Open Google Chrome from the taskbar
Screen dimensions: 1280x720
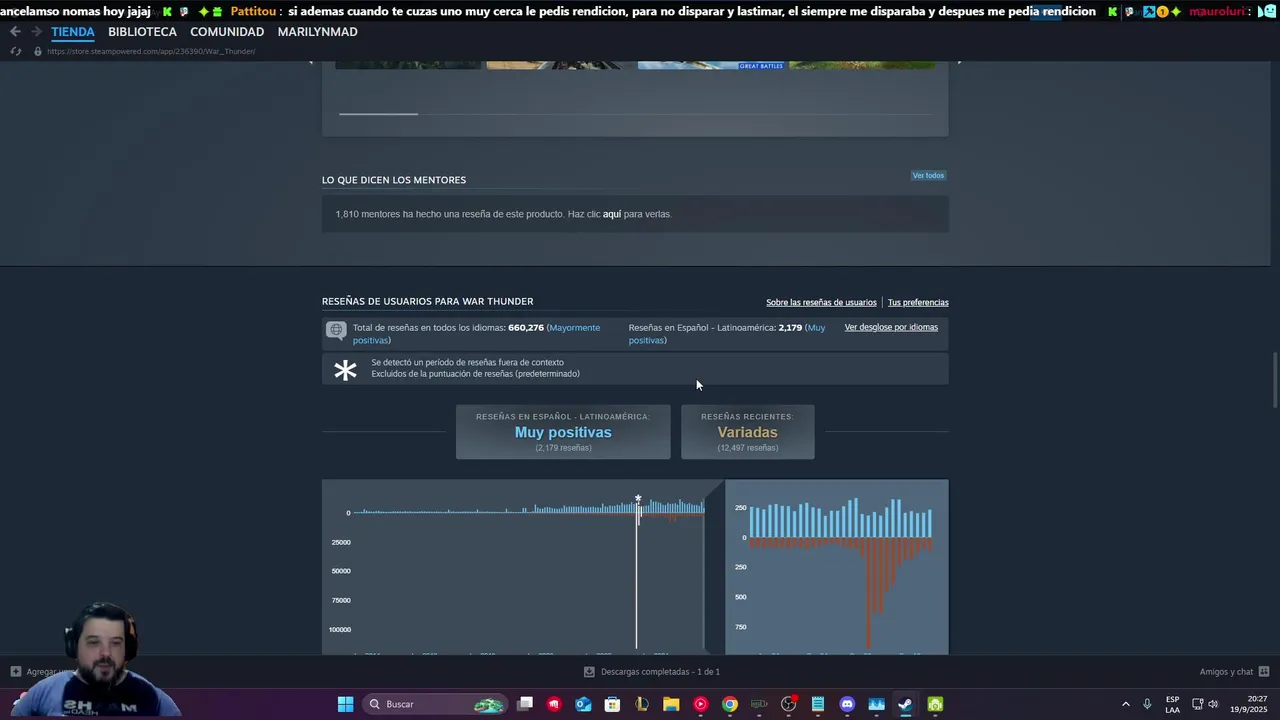click(x=730, y=704)
